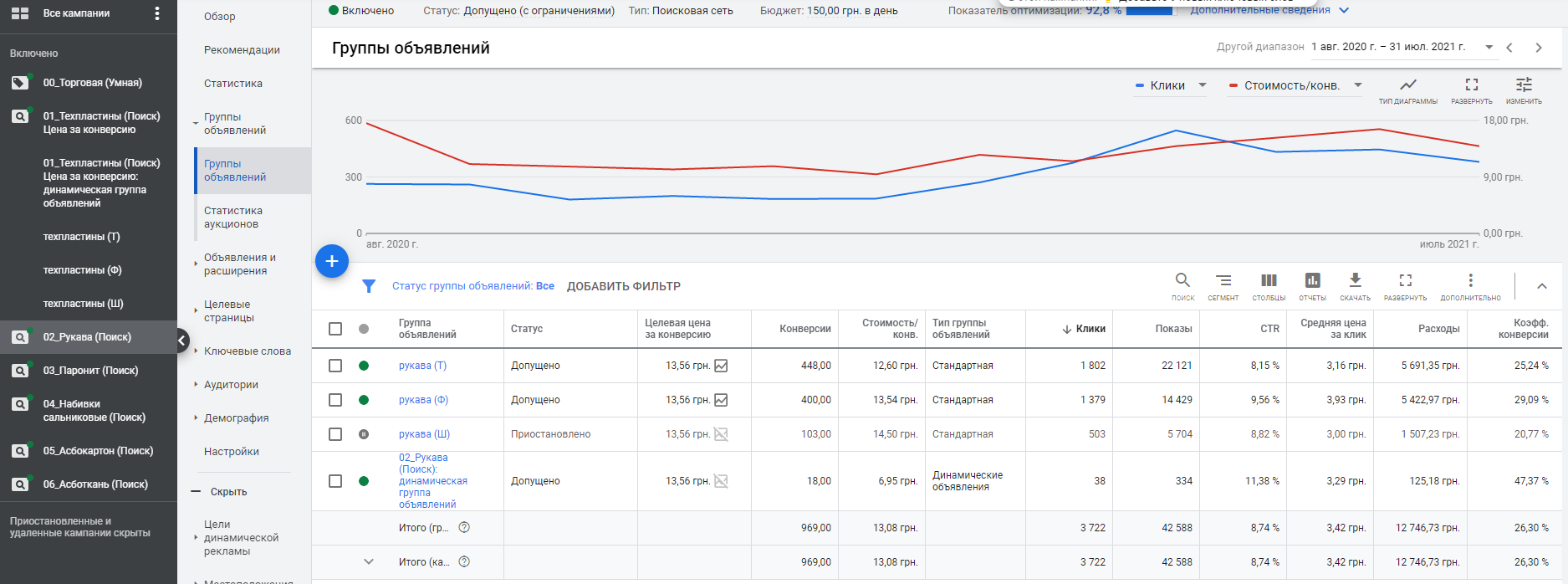The height and width of the screenshot is (584, 1568).
Task: Expand Ключевые слова section
Action: point(248,351)
